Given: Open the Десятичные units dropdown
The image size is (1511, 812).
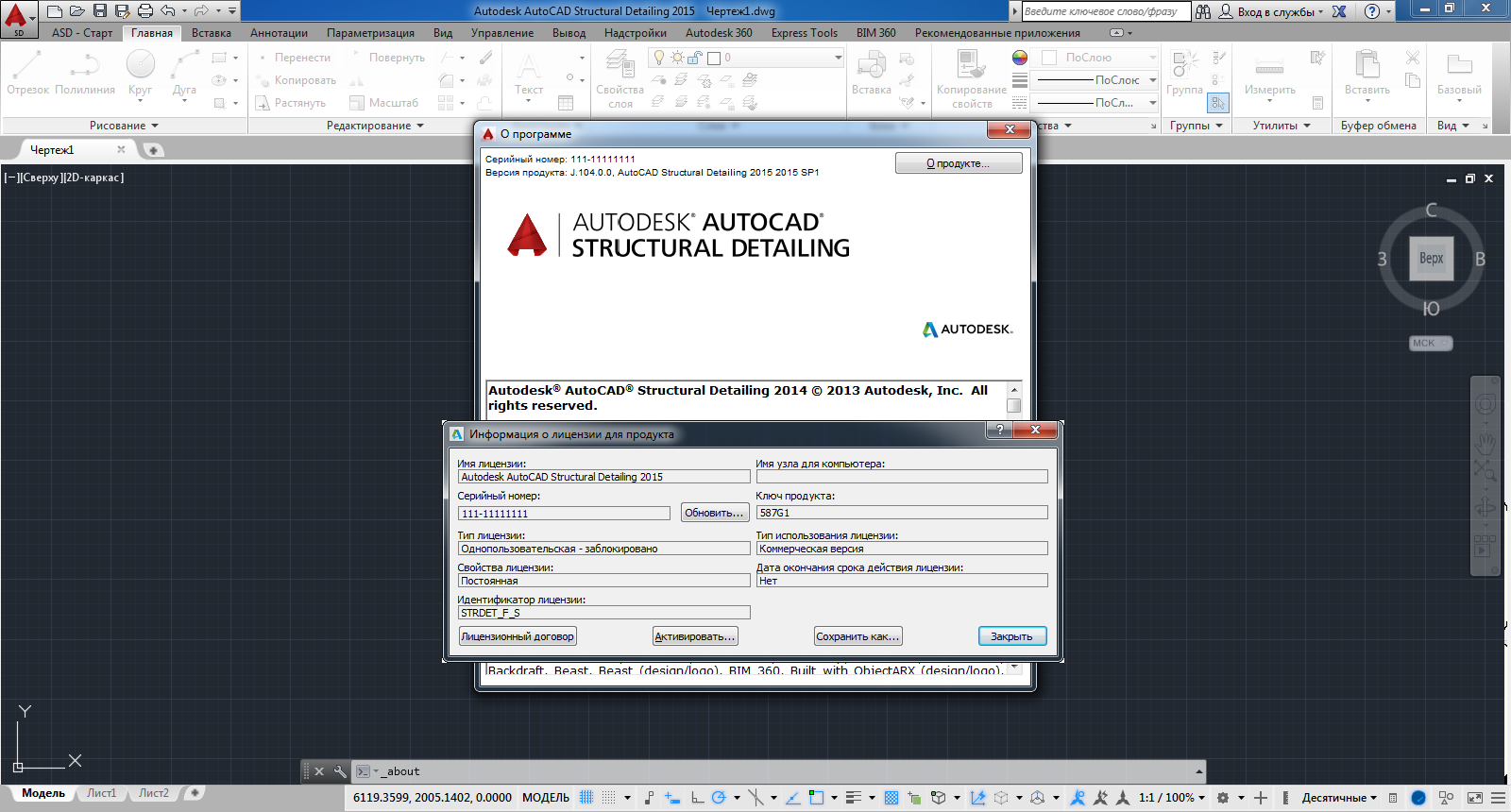Looking at the screenshot, I should tap(1339, 798).
